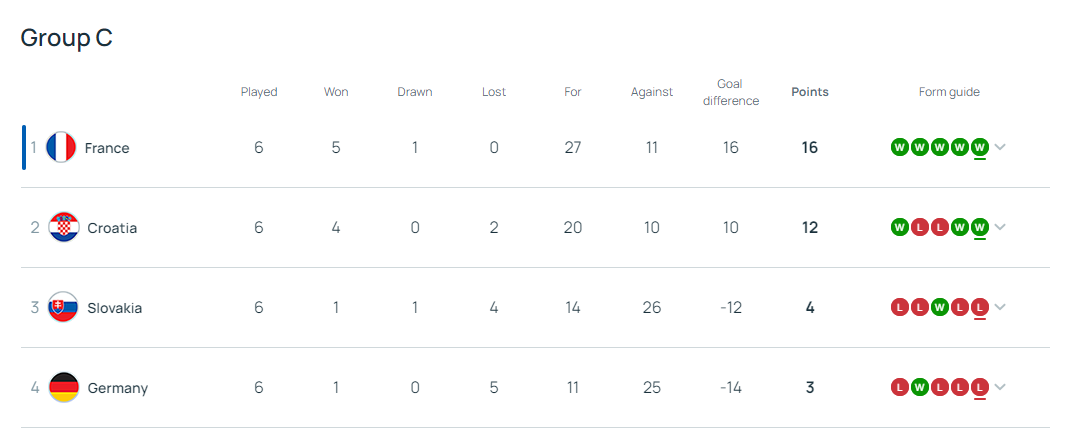
Task: Click Slovakia's latest underlined loss badge
Action: pos(980,307)
